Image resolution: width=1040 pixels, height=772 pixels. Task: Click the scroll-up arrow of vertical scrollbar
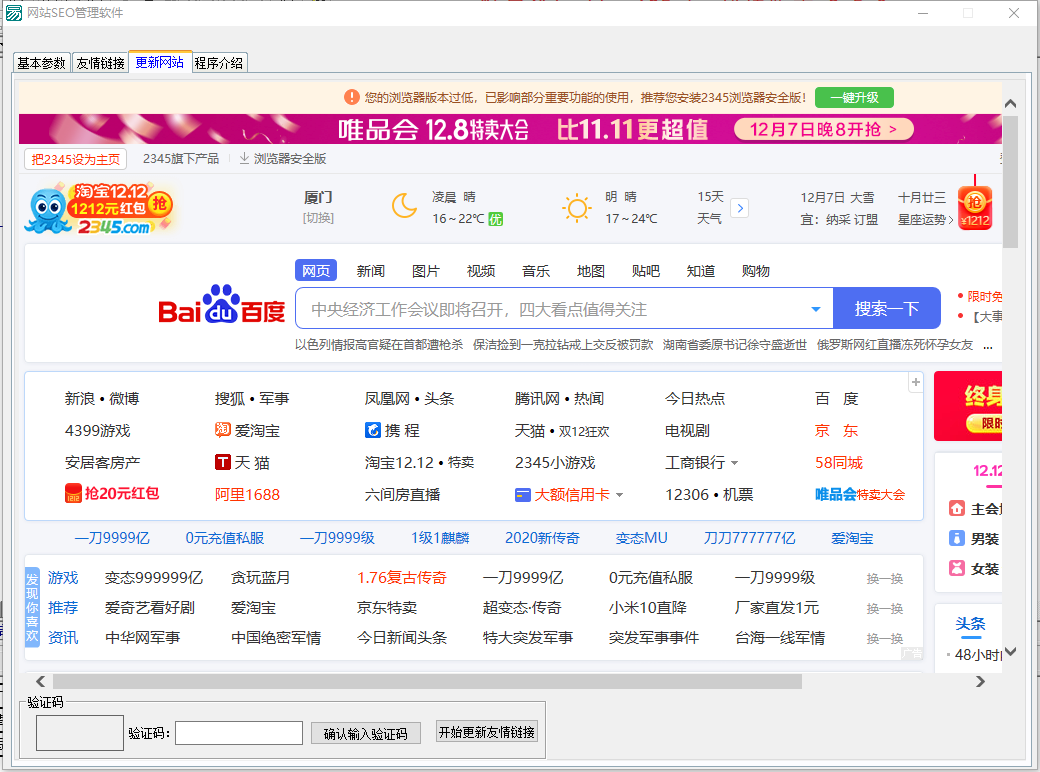pos(1010,103)
